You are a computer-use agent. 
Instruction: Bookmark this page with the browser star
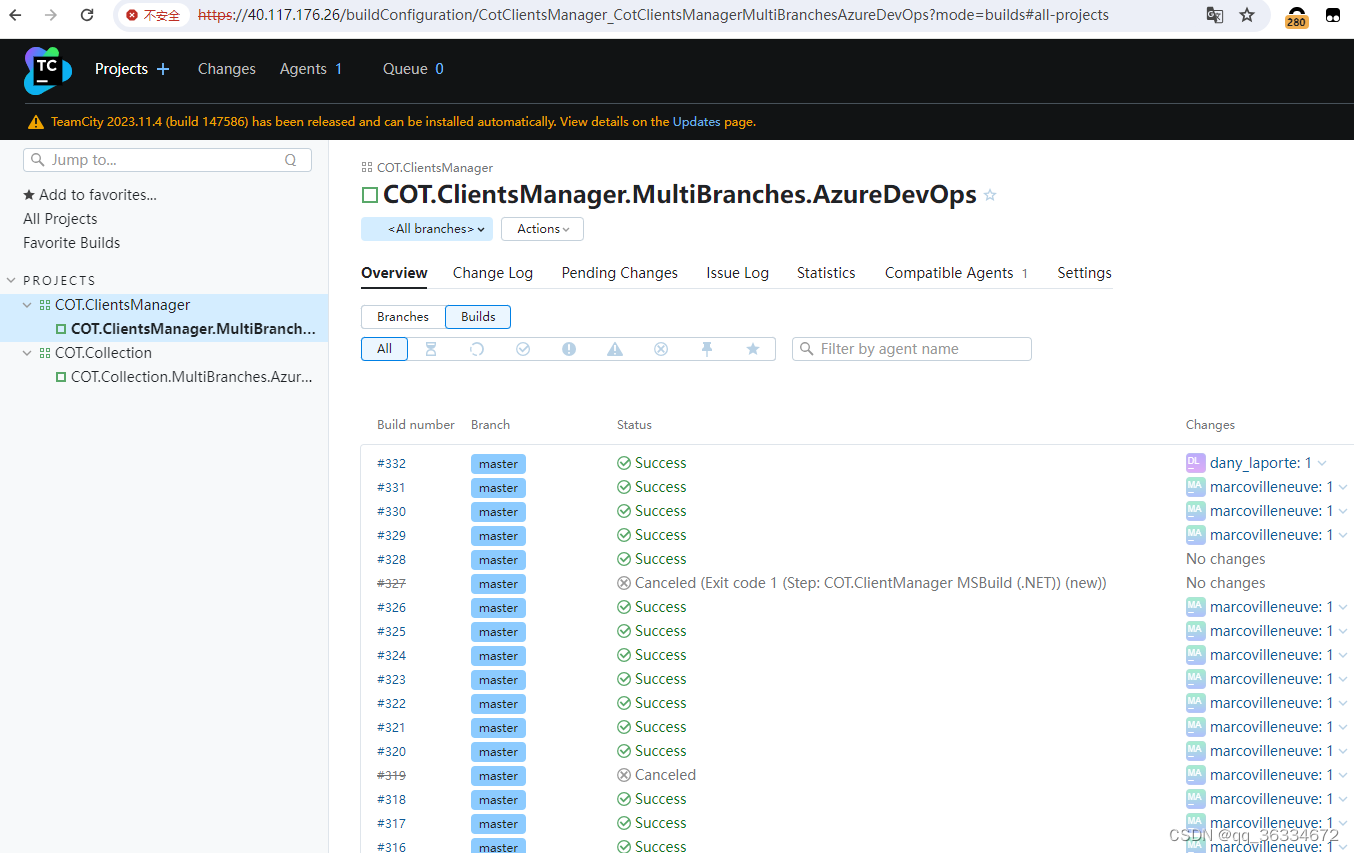[x=1247, y=15]
